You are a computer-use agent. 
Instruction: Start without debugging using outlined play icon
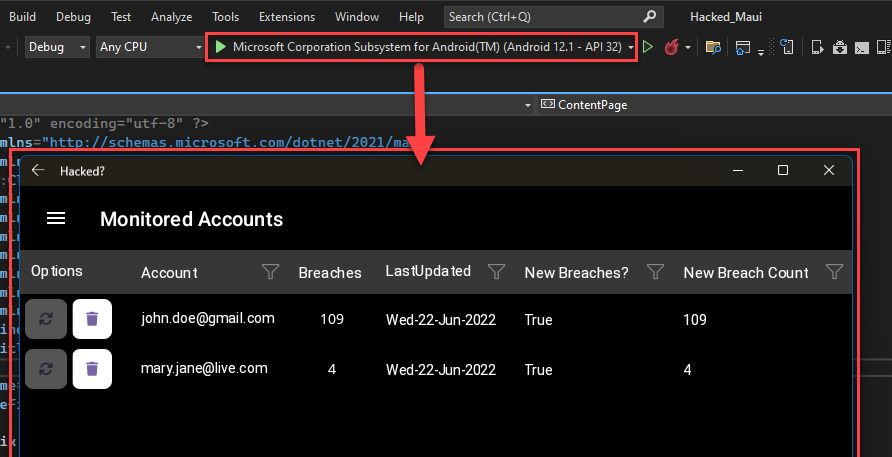(x=648, y=47)
